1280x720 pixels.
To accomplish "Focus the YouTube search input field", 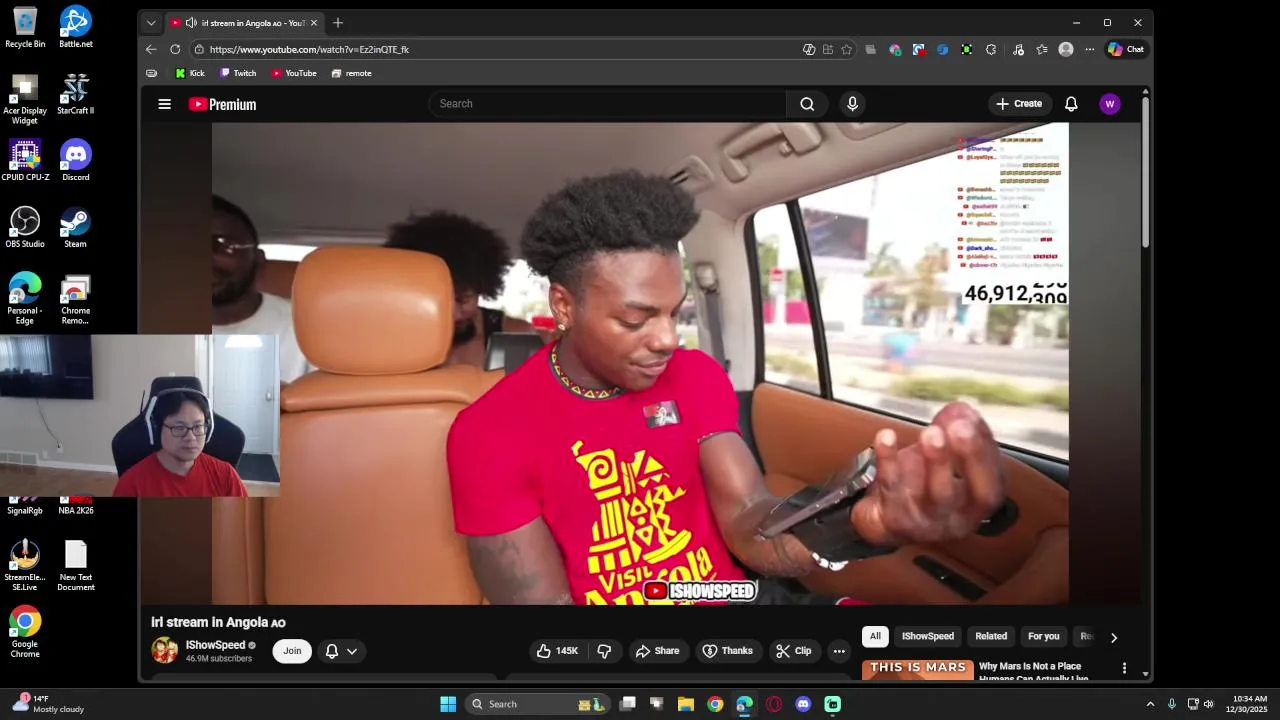I will [610, 104].
